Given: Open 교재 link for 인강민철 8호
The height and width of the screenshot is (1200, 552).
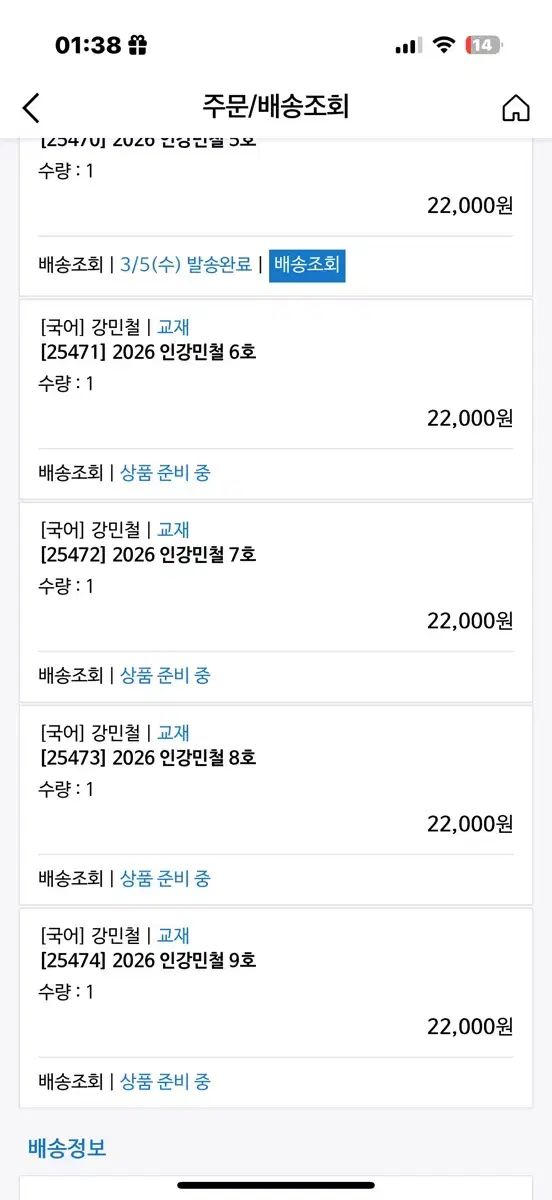Looking at the screenshot, I should click(173, 732).
